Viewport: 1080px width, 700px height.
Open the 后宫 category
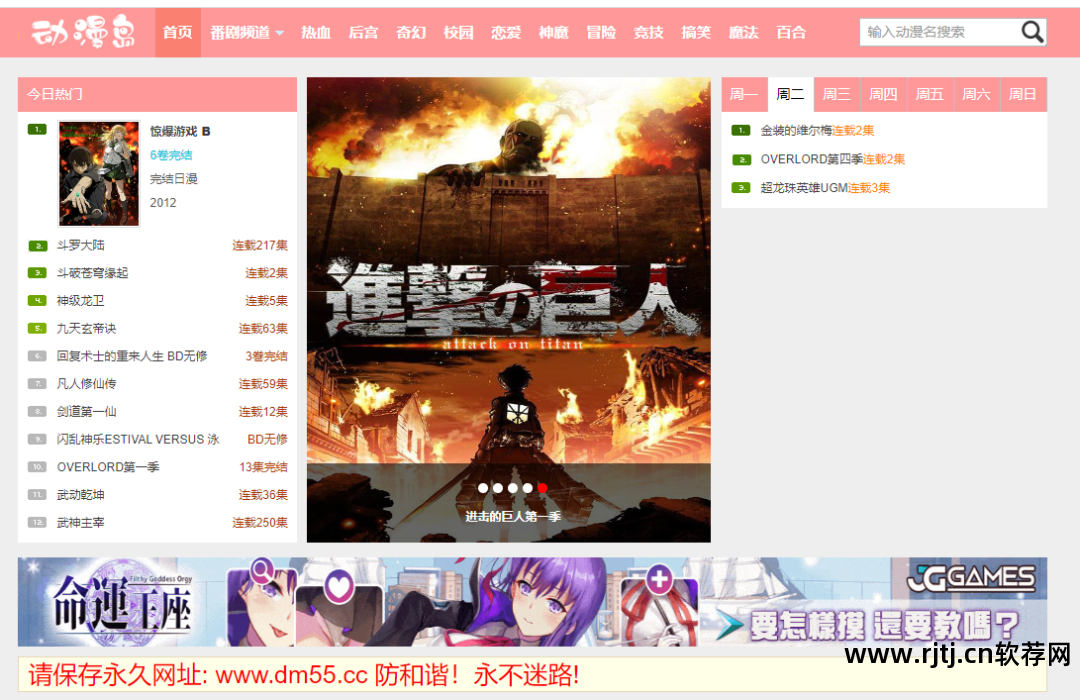(x=363, y=32)
